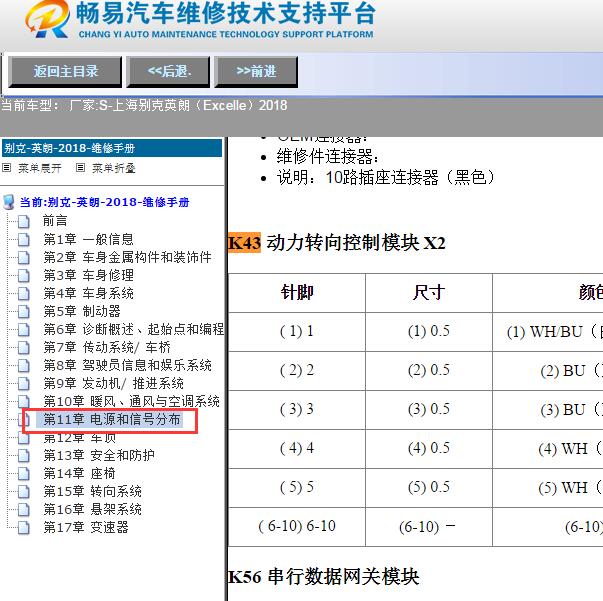Click the page icon next to 第16章
603x601 pixels.
(x=24, y=510)
